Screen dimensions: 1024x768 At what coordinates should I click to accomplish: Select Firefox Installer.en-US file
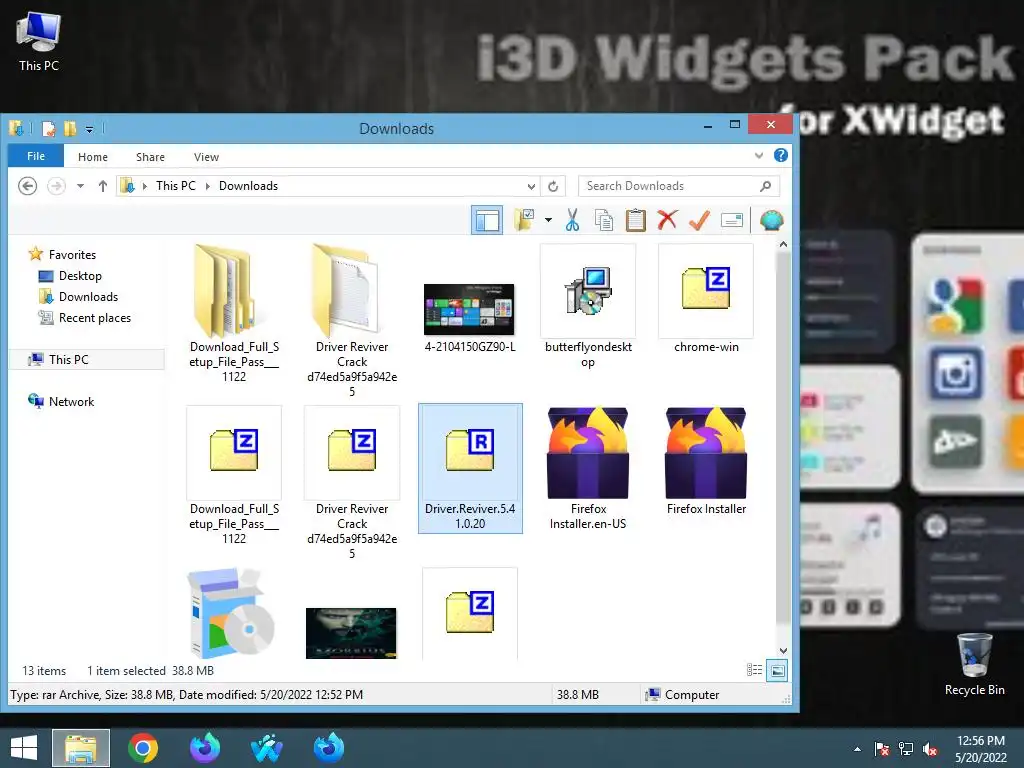[588, 468]
